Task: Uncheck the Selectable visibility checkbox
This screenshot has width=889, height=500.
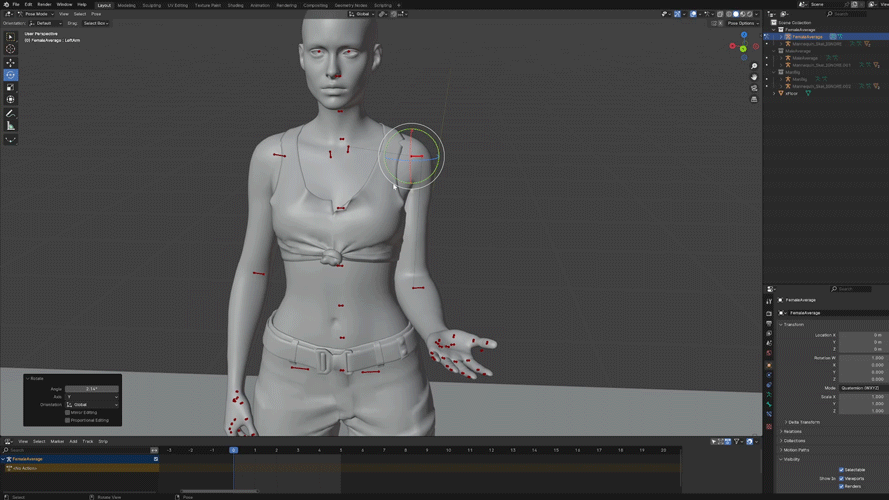Action: [x=841, y=469]
